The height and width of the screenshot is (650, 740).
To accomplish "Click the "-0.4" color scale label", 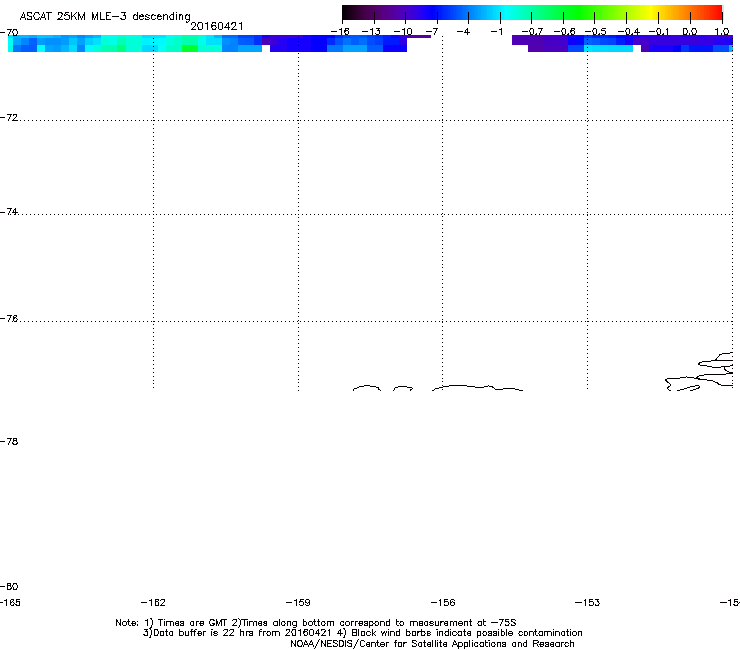I will (x=629, y=32).
